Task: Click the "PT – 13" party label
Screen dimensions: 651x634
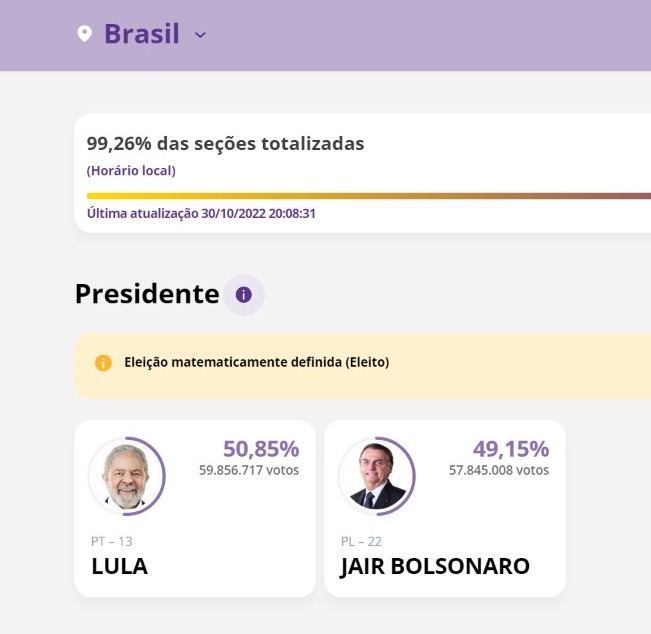Action: (111, 541)
